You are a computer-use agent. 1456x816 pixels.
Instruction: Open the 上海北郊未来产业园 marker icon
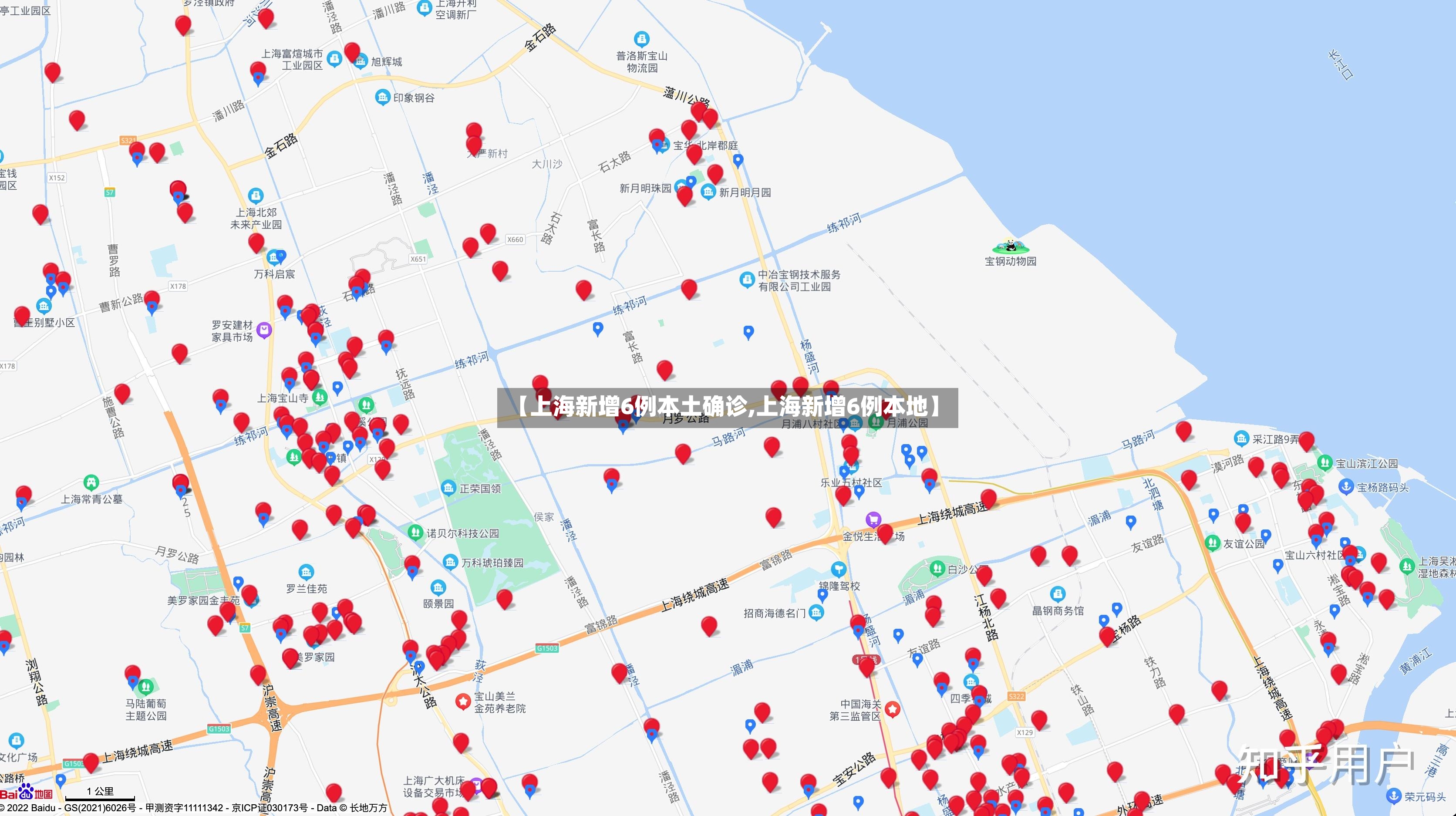[x=256, y=196]
